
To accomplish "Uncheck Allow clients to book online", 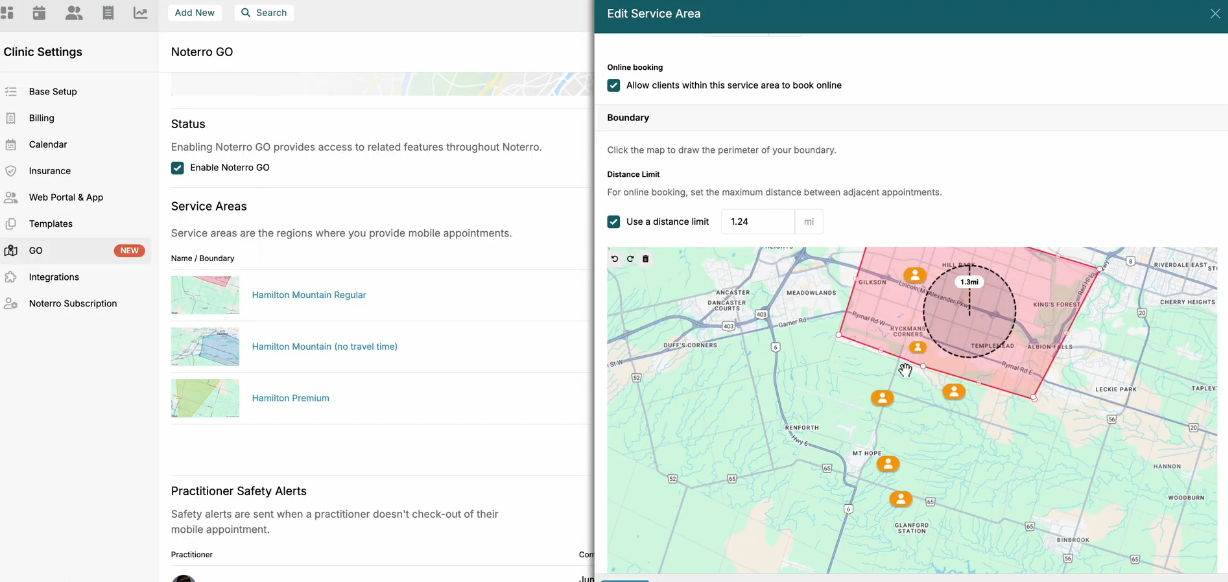I will [613, 85].
